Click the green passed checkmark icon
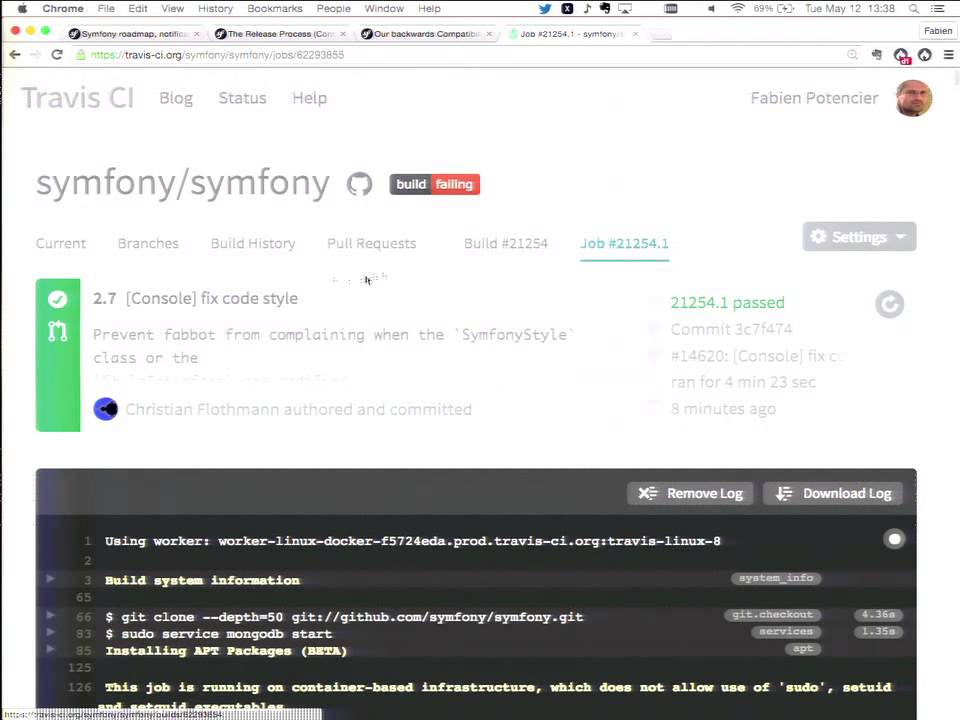Image resolution: width=960 pixels, height=720 pixels. 58,299
